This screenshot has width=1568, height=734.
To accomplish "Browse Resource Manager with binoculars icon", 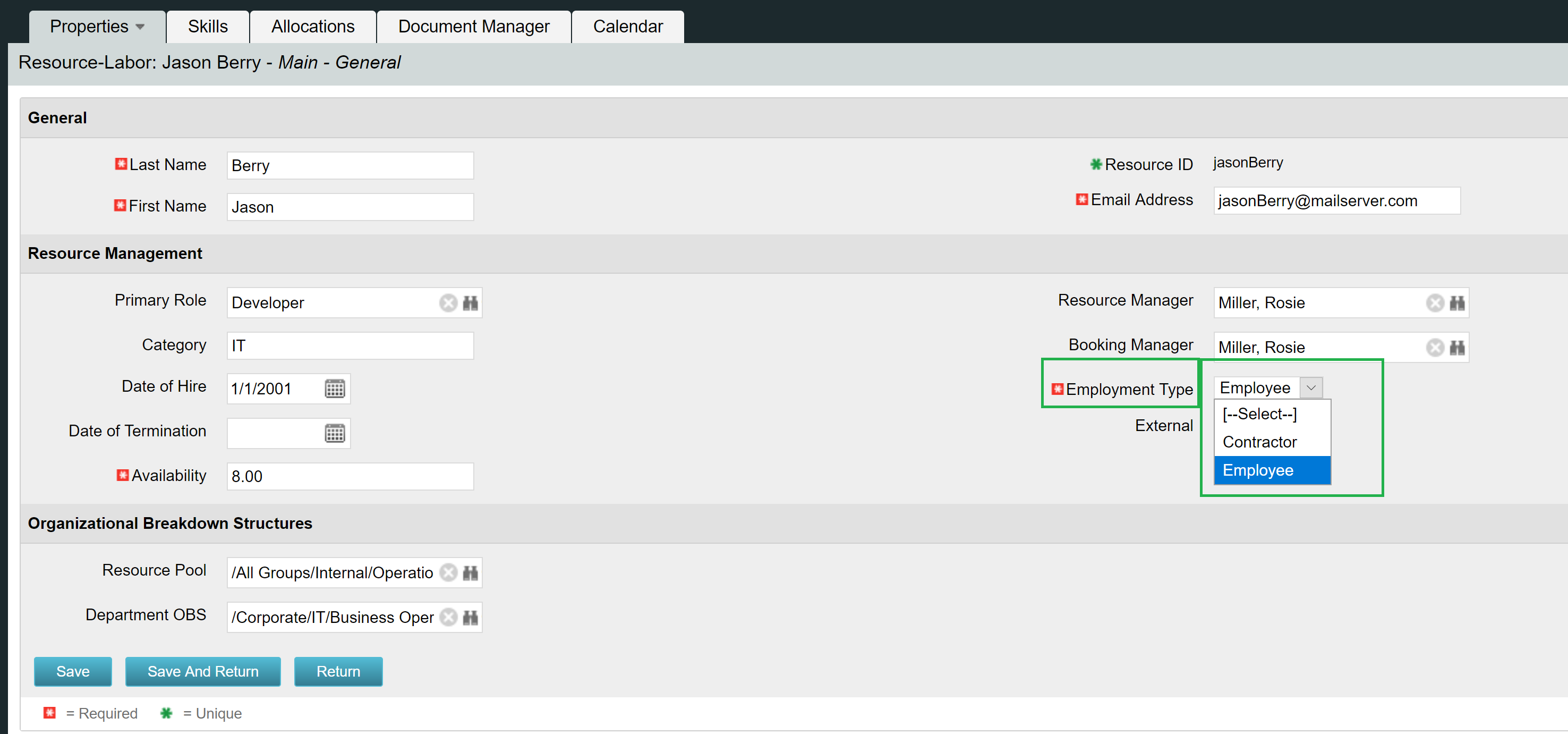I will [x=1456, y=303].
